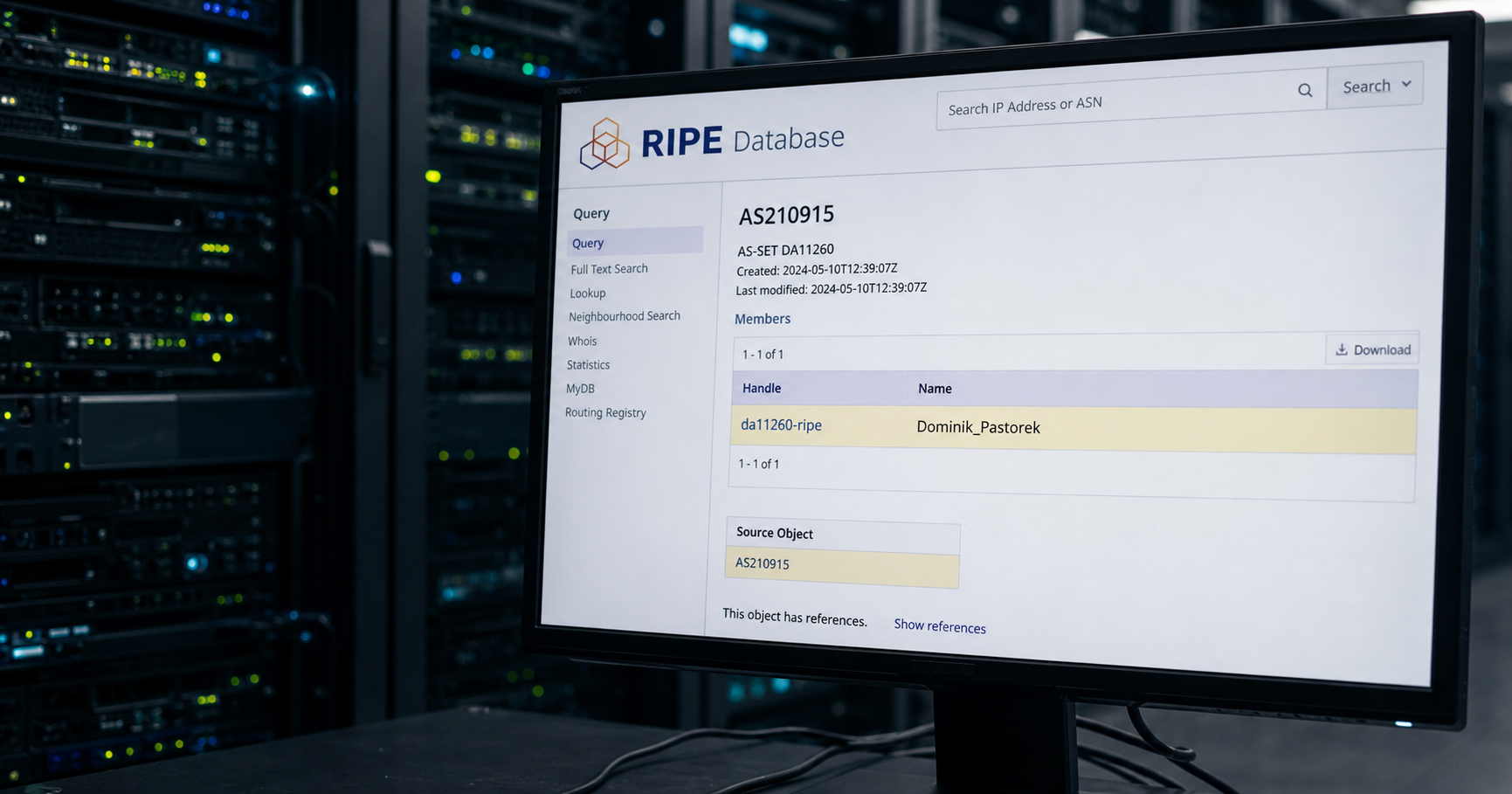Click '1 - 1 of 1' below the table

click(x=759, y=464)
